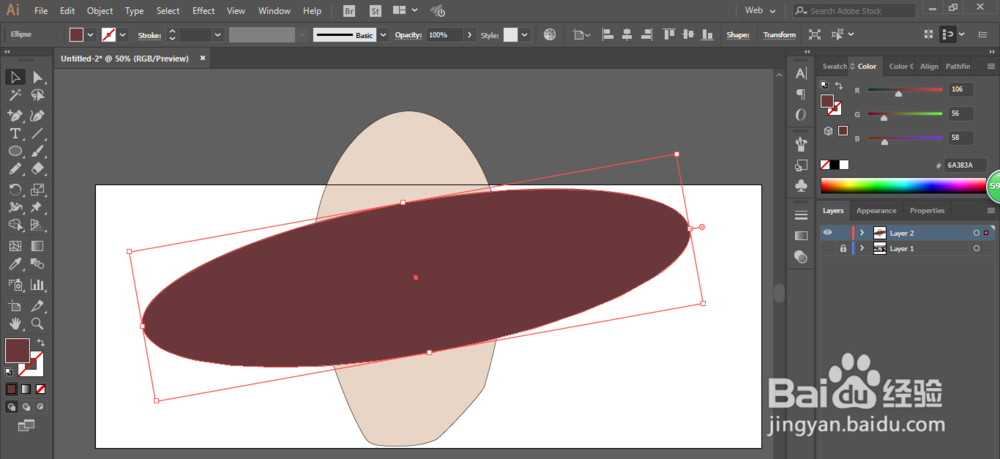The image size is (1000, 459).
Task: Expand Layer 1 contents
Action: coord(862,249)
